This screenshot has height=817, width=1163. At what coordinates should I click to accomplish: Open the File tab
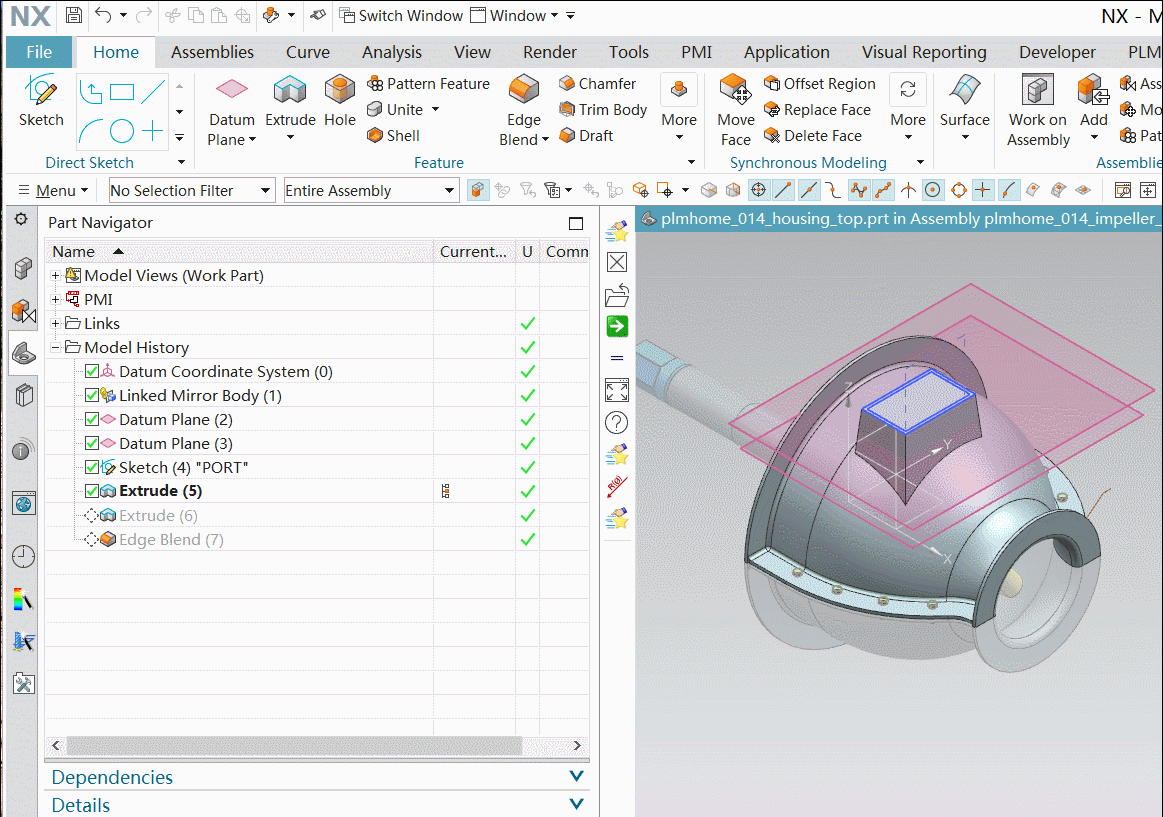(x=39, y=52)
